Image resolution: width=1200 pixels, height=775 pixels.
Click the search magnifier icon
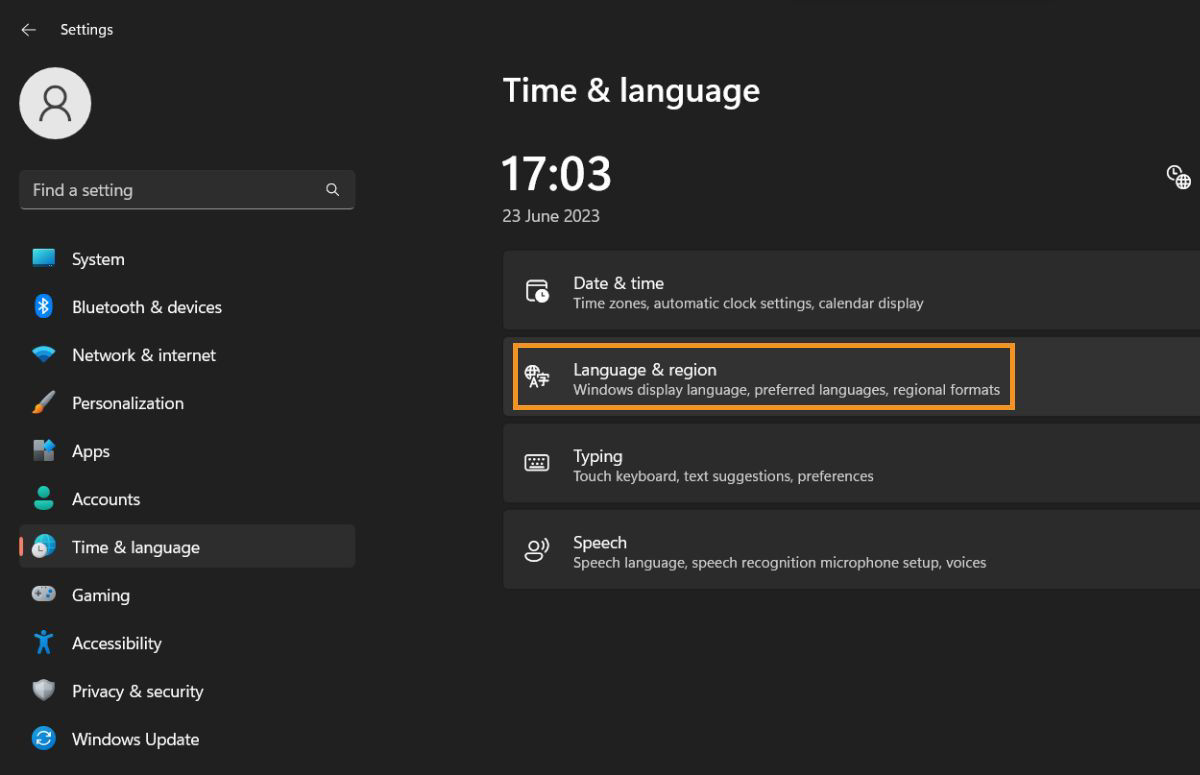tap(332, 190)
